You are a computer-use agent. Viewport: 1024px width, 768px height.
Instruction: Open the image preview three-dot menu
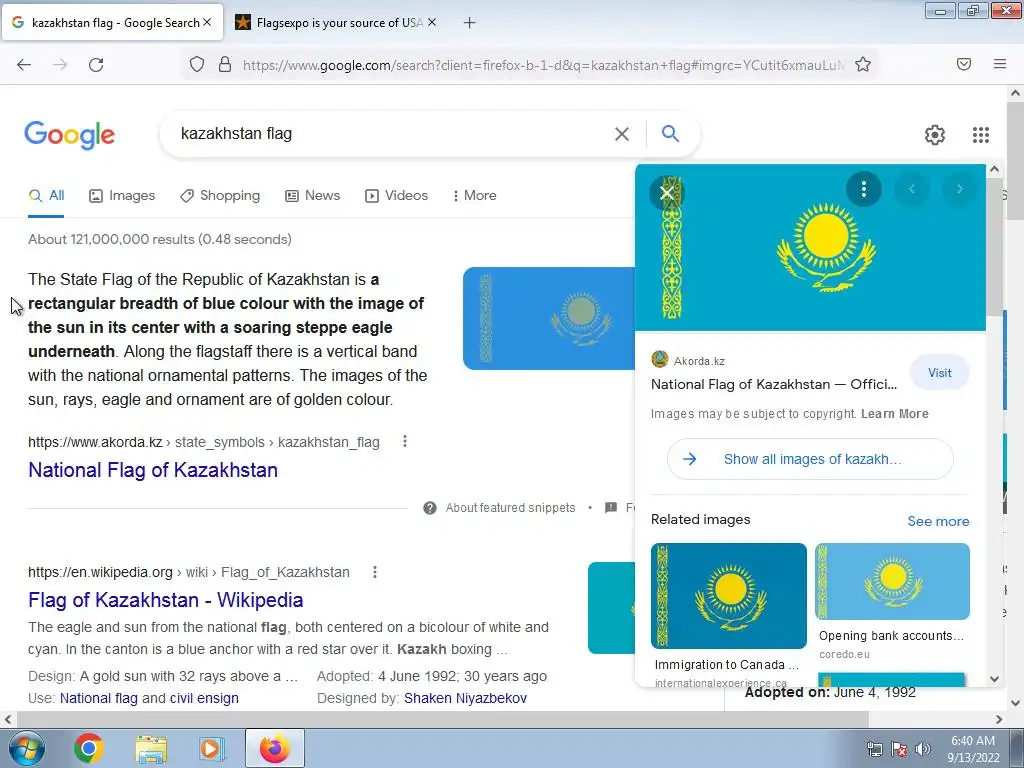click(x=863, y=189)
